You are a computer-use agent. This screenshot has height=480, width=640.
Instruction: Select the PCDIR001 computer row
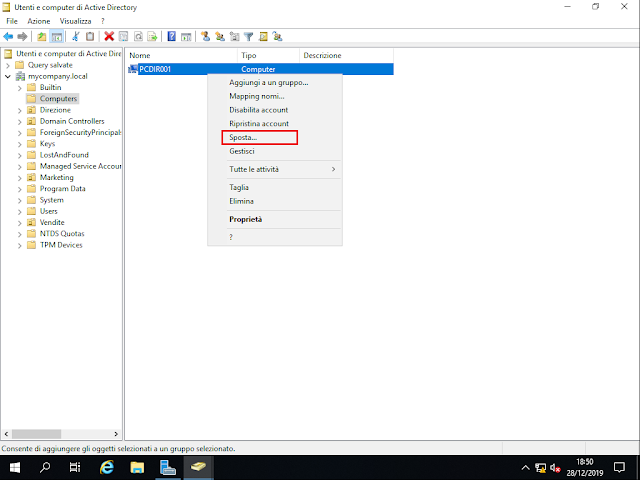(260, 69)
